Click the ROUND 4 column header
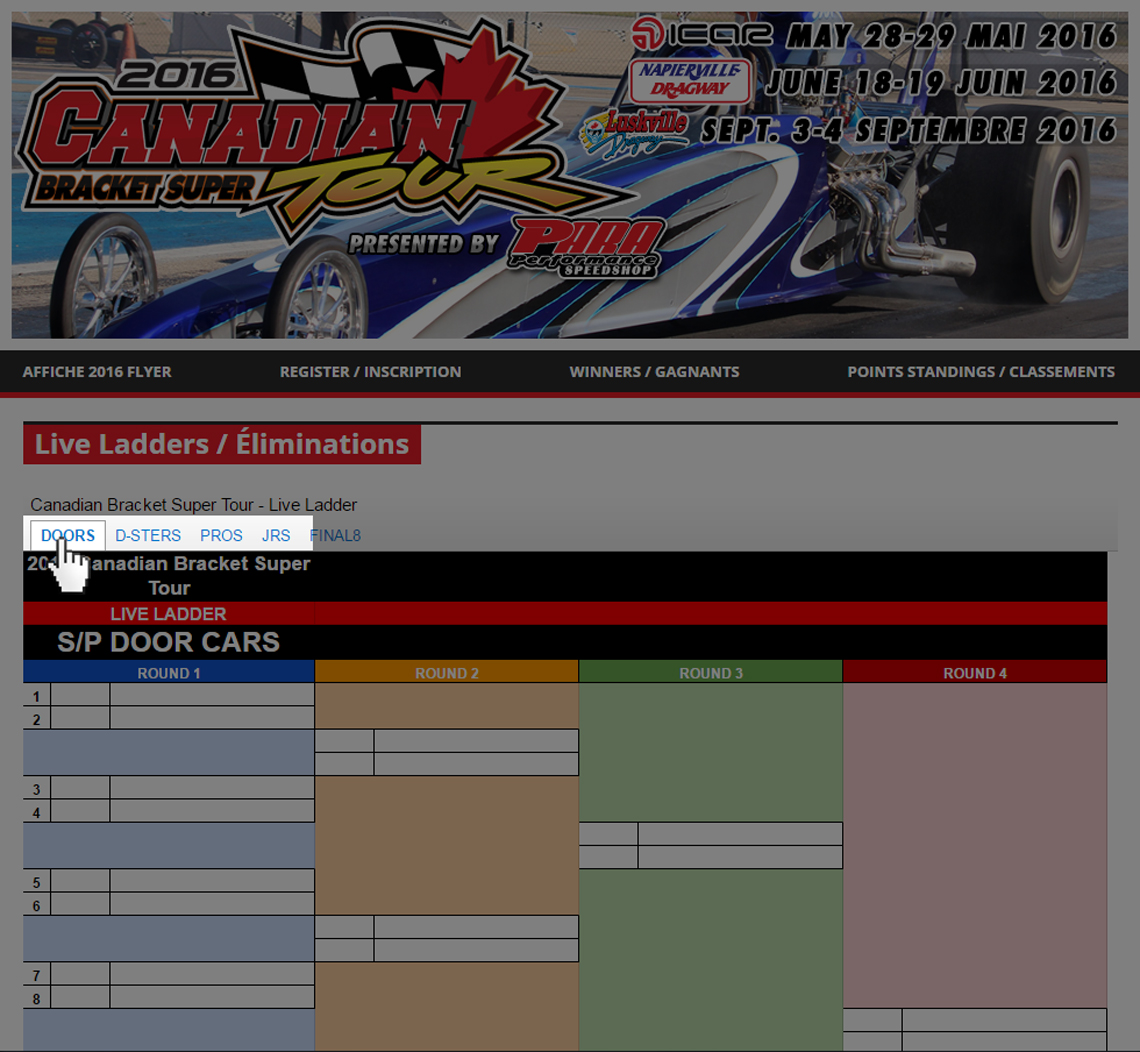 click(x=975, y=672)
